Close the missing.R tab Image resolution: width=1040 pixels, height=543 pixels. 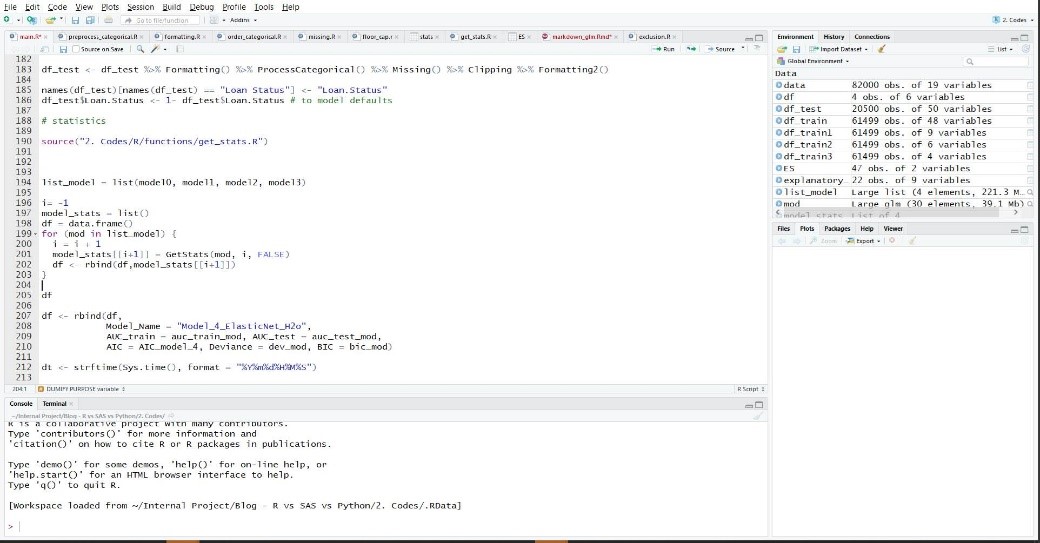tap(339, 37)
